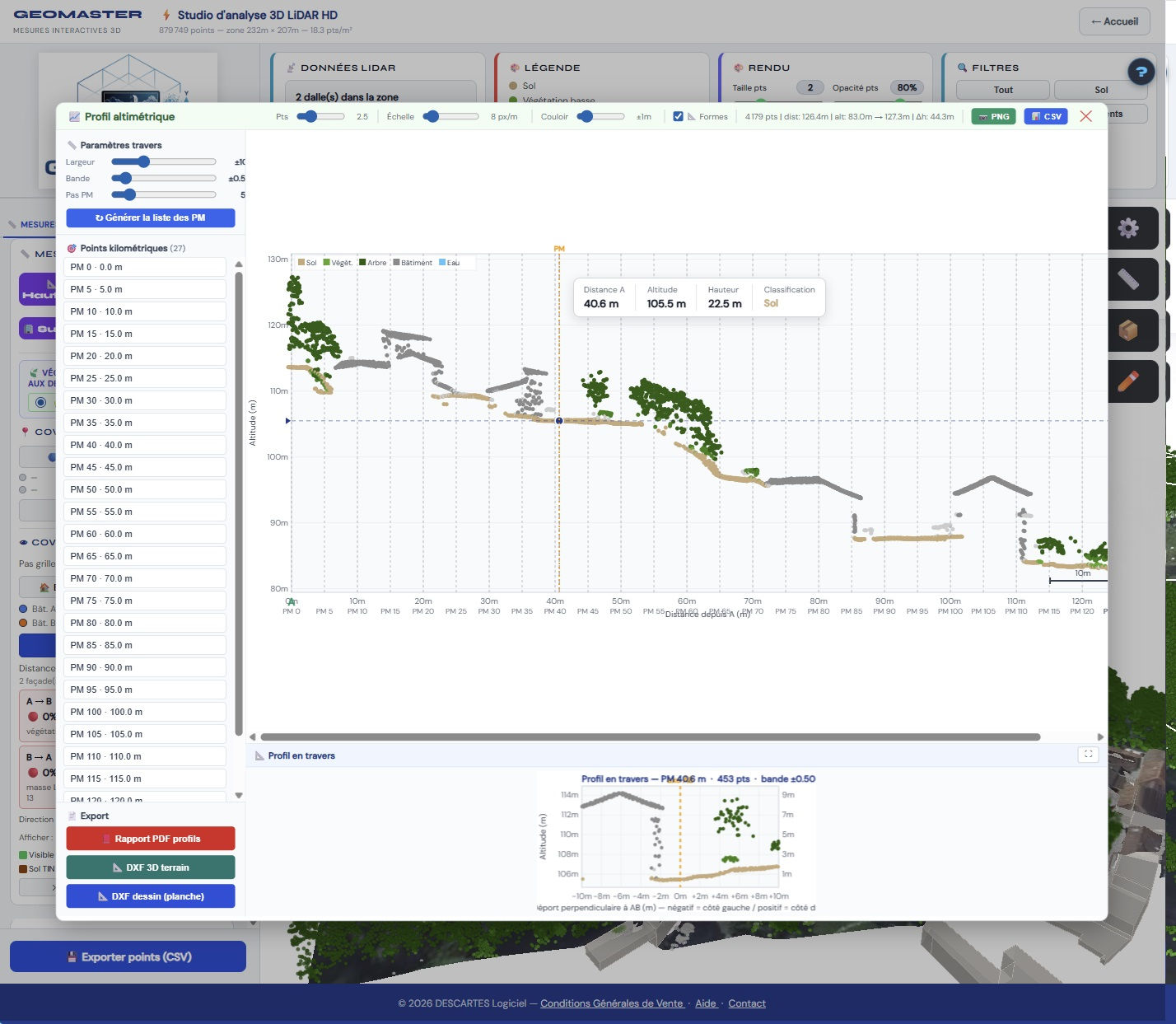Expand the cross-section profile to fullscreen
Image resolution: width=1176 pixels, height=1024 pixels.
[x=1088, y=754]
